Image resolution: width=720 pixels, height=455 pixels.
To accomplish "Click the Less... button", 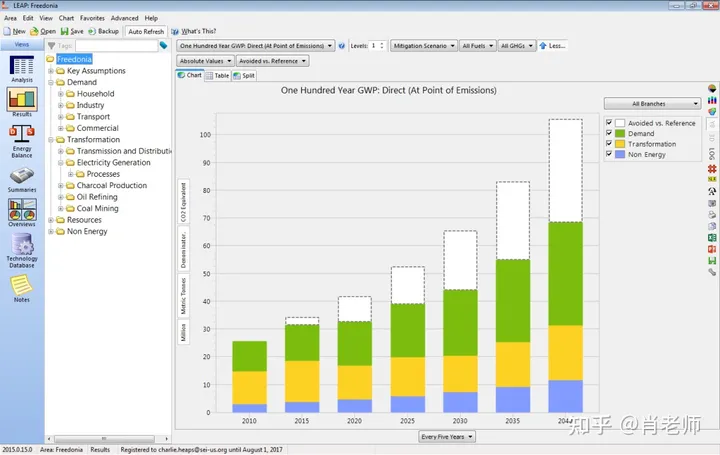I will click(x=552, y=46).
